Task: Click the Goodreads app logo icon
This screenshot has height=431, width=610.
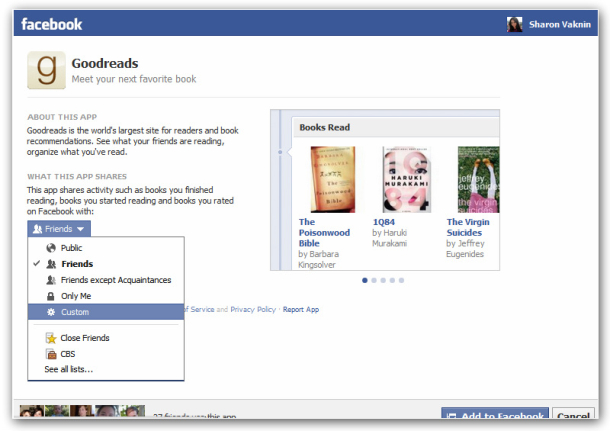Action: point(46,70)
